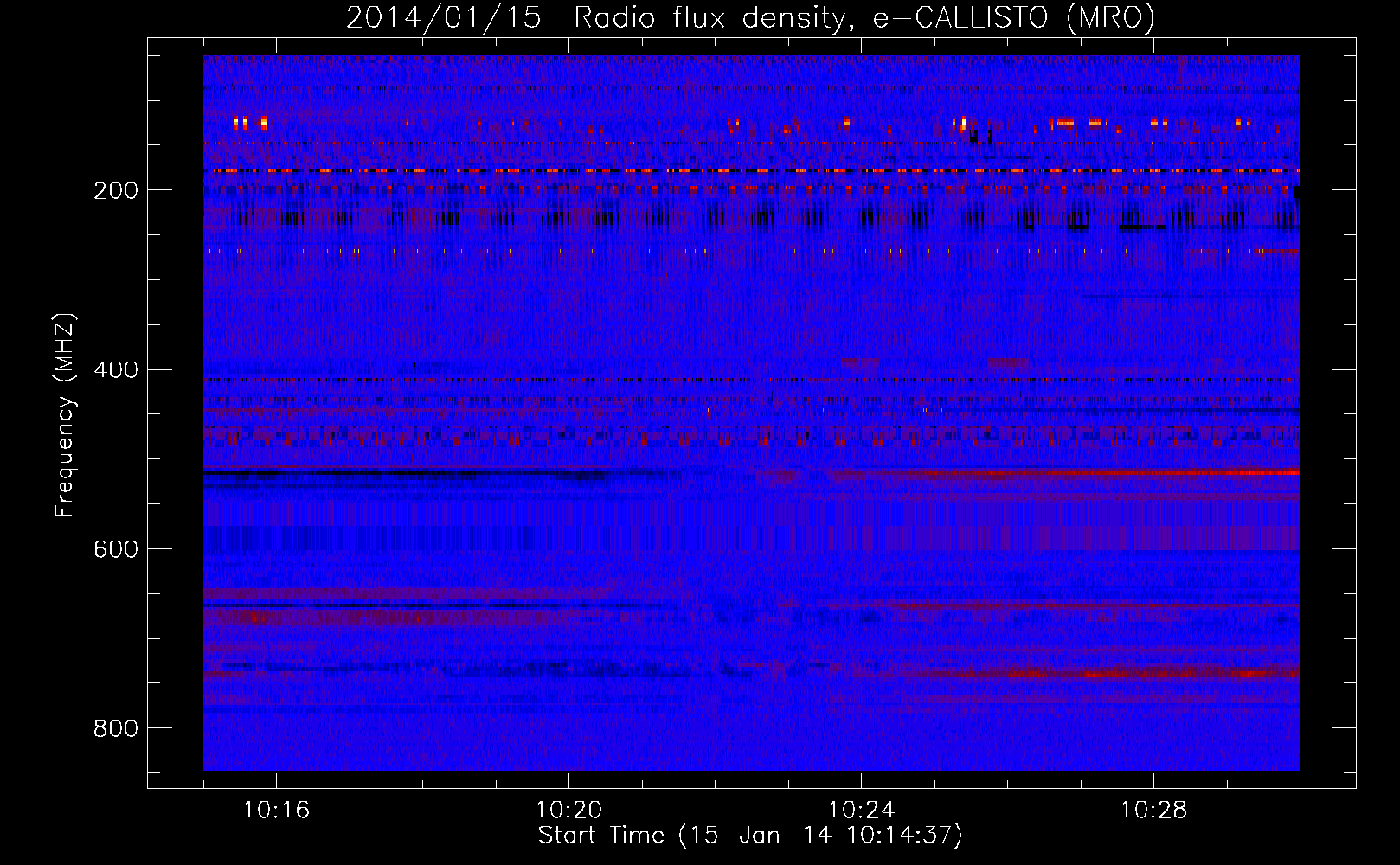1400x865 pixels.
Task: Click the 200 frequency tick label
Action: [x=115, y=190]
